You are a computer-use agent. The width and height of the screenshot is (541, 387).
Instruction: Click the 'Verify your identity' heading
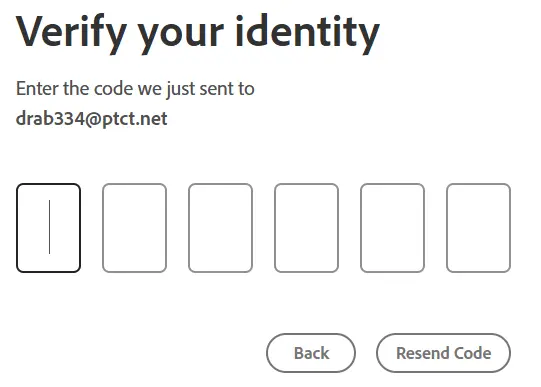pos(198,33)
